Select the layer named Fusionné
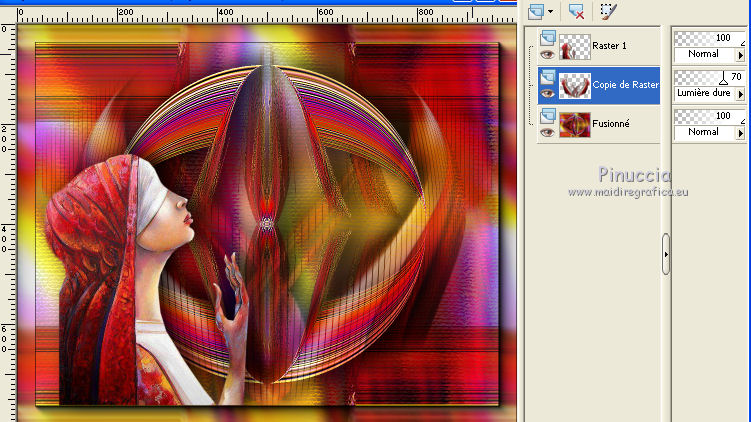The height and width of the screenshot is (422, 751). tap(611, 124)
